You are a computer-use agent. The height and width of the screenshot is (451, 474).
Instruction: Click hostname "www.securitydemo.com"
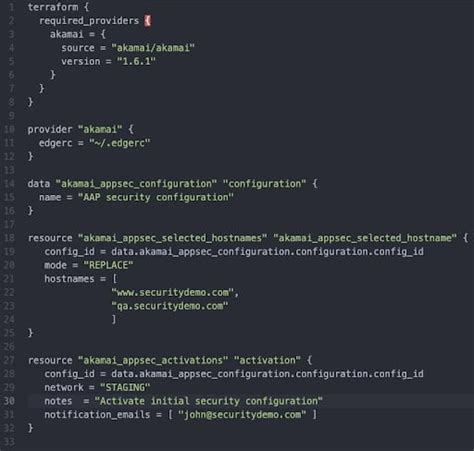coord(172,292)
